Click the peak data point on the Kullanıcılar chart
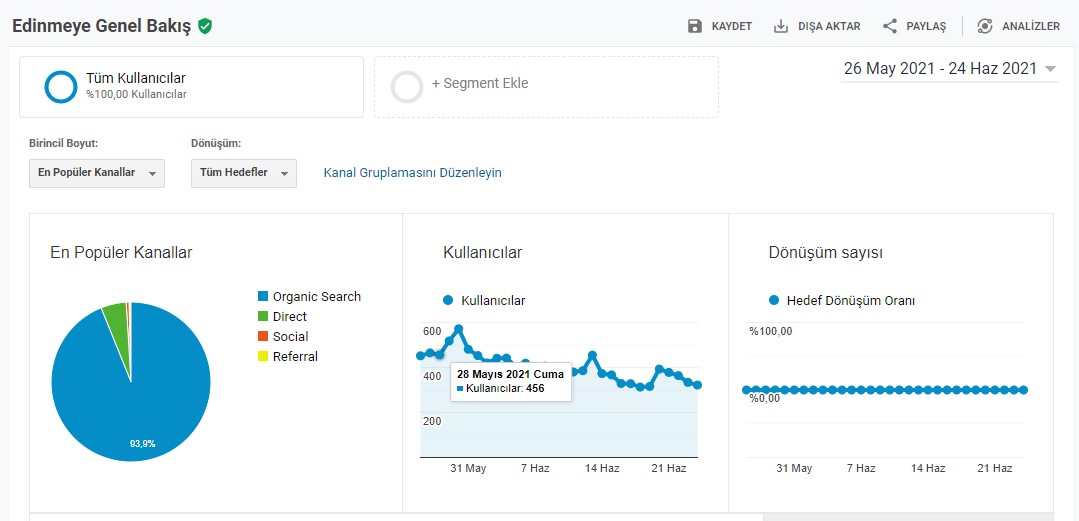 [459, 329]
